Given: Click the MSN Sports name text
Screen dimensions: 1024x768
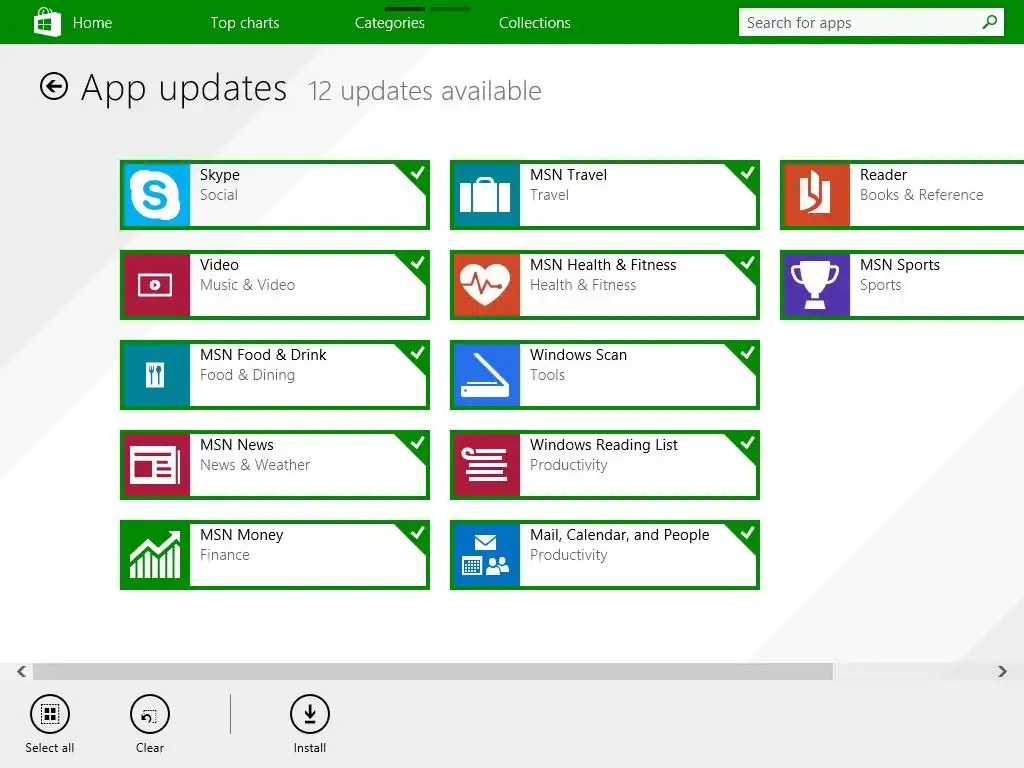Looking at the screenshot, I should point(900,265).
